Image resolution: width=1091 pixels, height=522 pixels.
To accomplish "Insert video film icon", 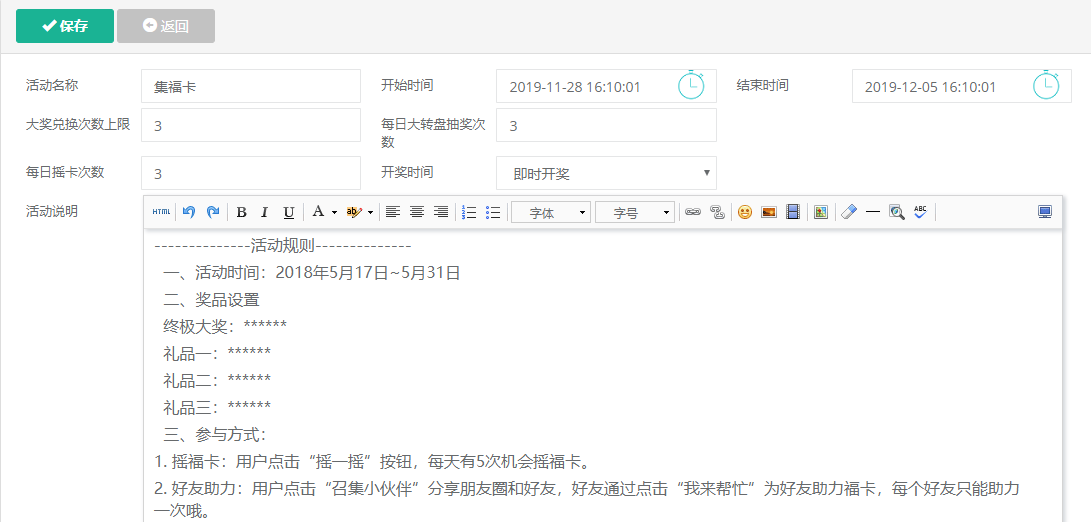I will [x=793, y=212].
